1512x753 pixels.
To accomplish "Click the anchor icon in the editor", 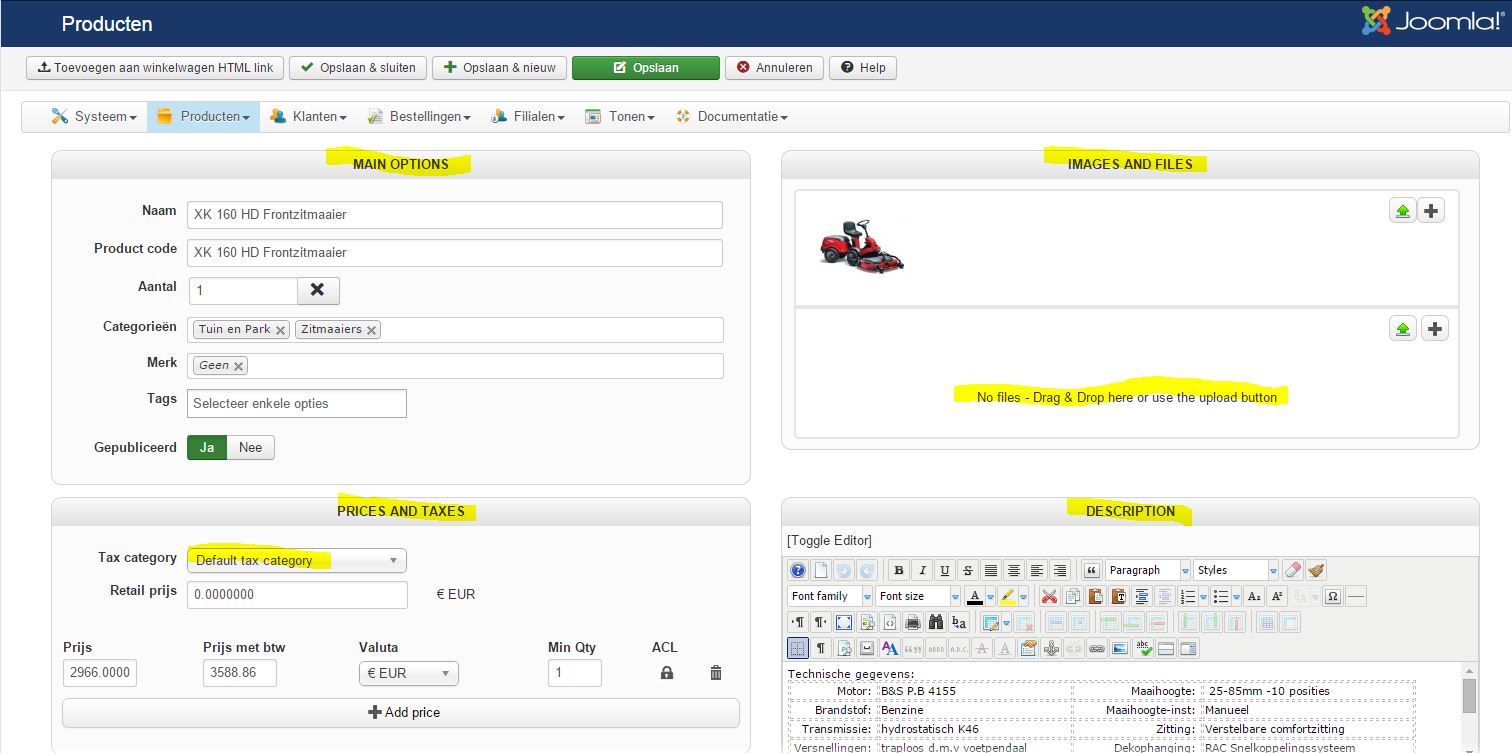I will [1051, 648].
